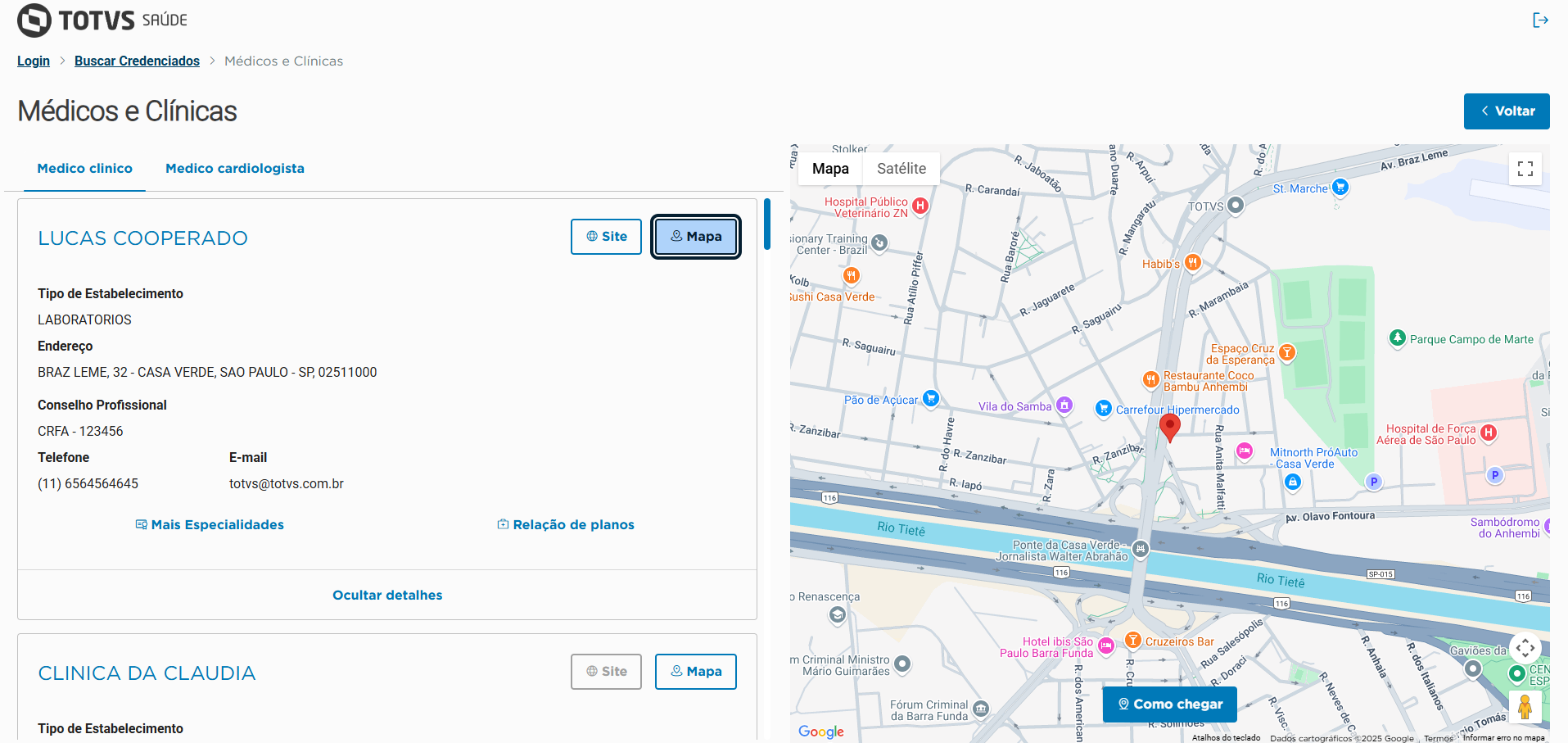Open the map Termos link

1439,738
